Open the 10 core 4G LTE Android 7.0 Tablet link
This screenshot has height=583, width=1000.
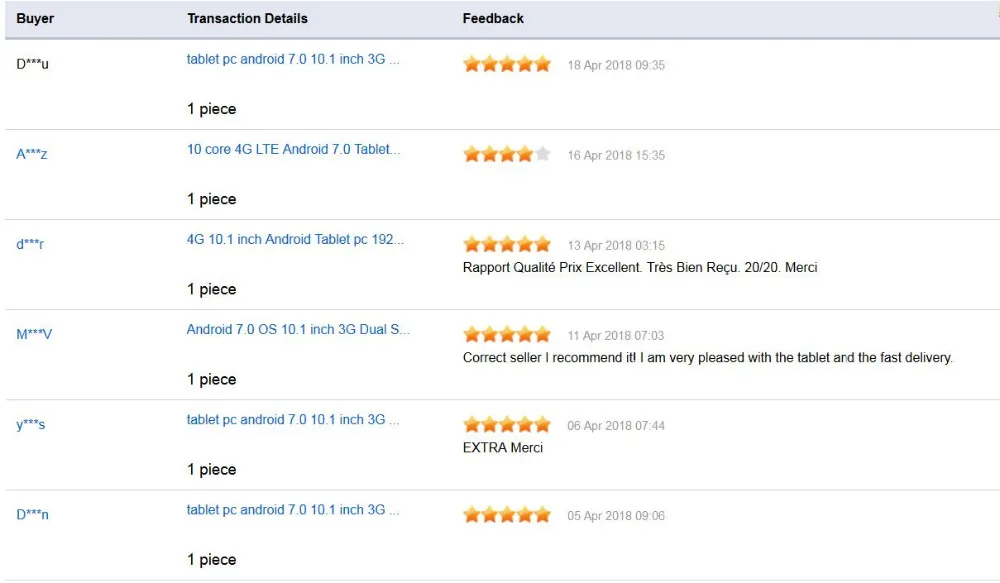(x=293, y=149)
